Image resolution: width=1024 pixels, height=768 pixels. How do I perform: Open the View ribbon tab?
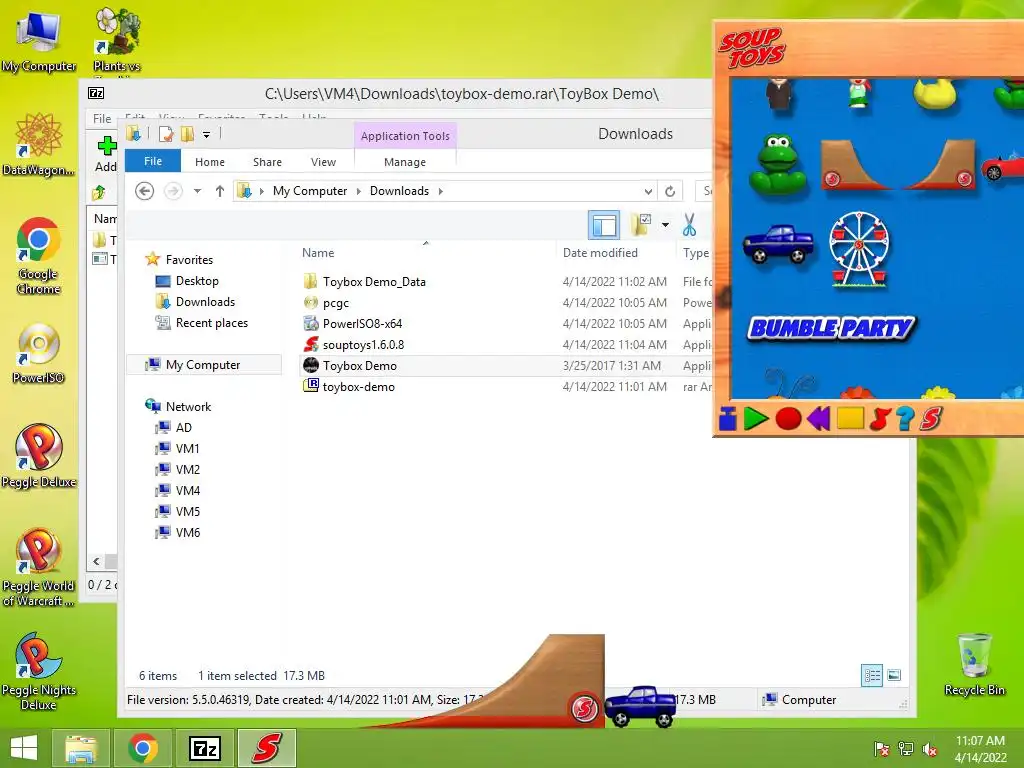tap(323, 162)
